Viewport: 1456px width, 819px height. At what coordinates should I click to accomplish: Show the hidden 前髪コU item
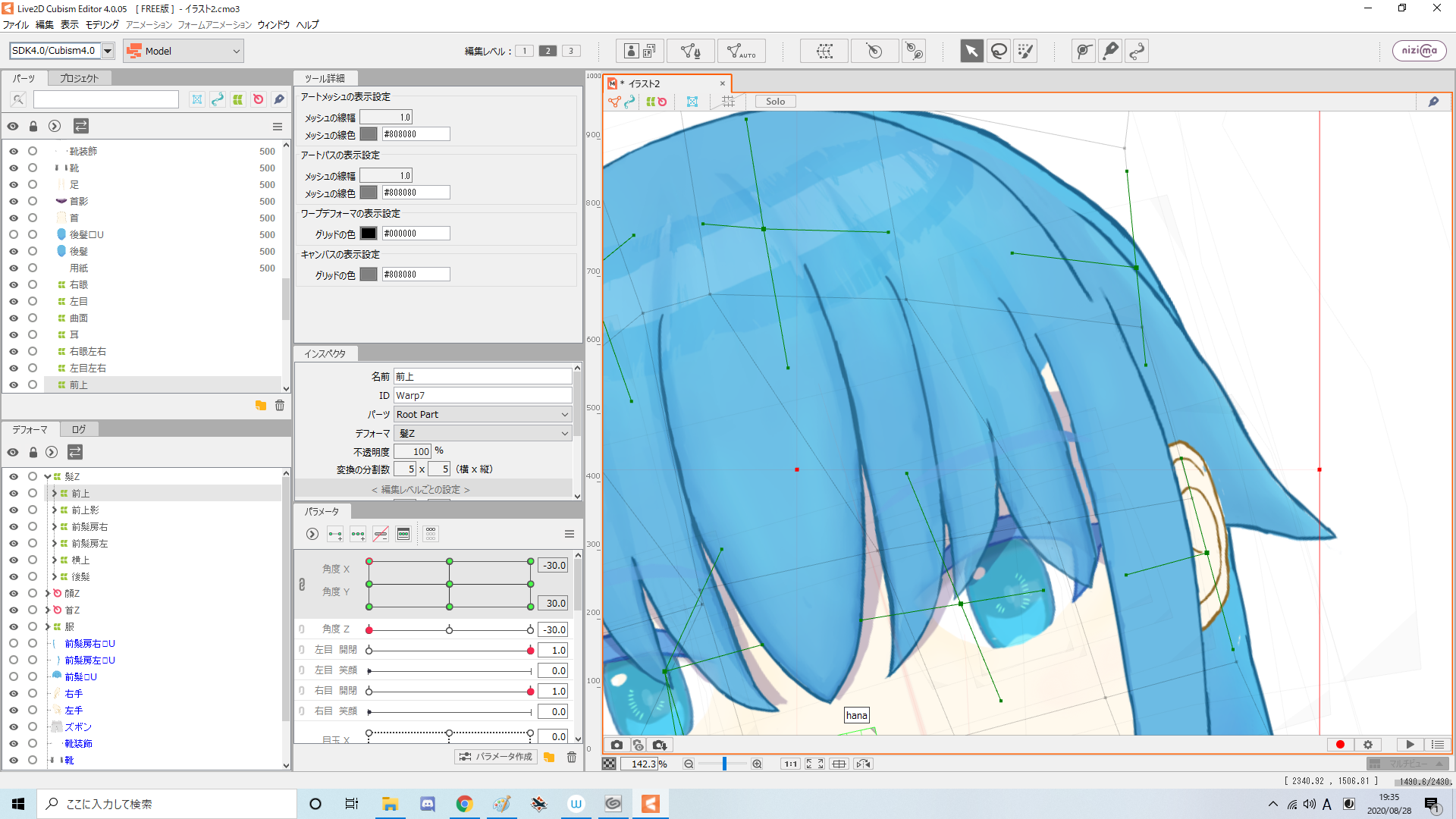tap(14, 677)
